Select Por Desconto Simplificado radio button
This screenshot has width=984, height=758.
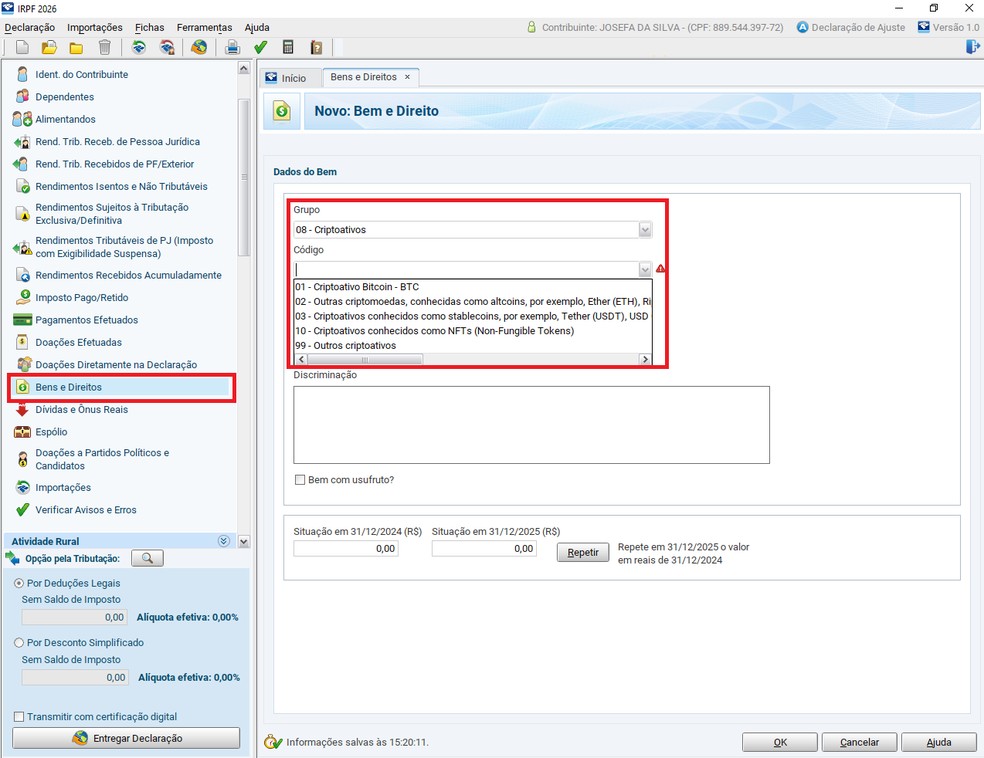coord(19,643)
